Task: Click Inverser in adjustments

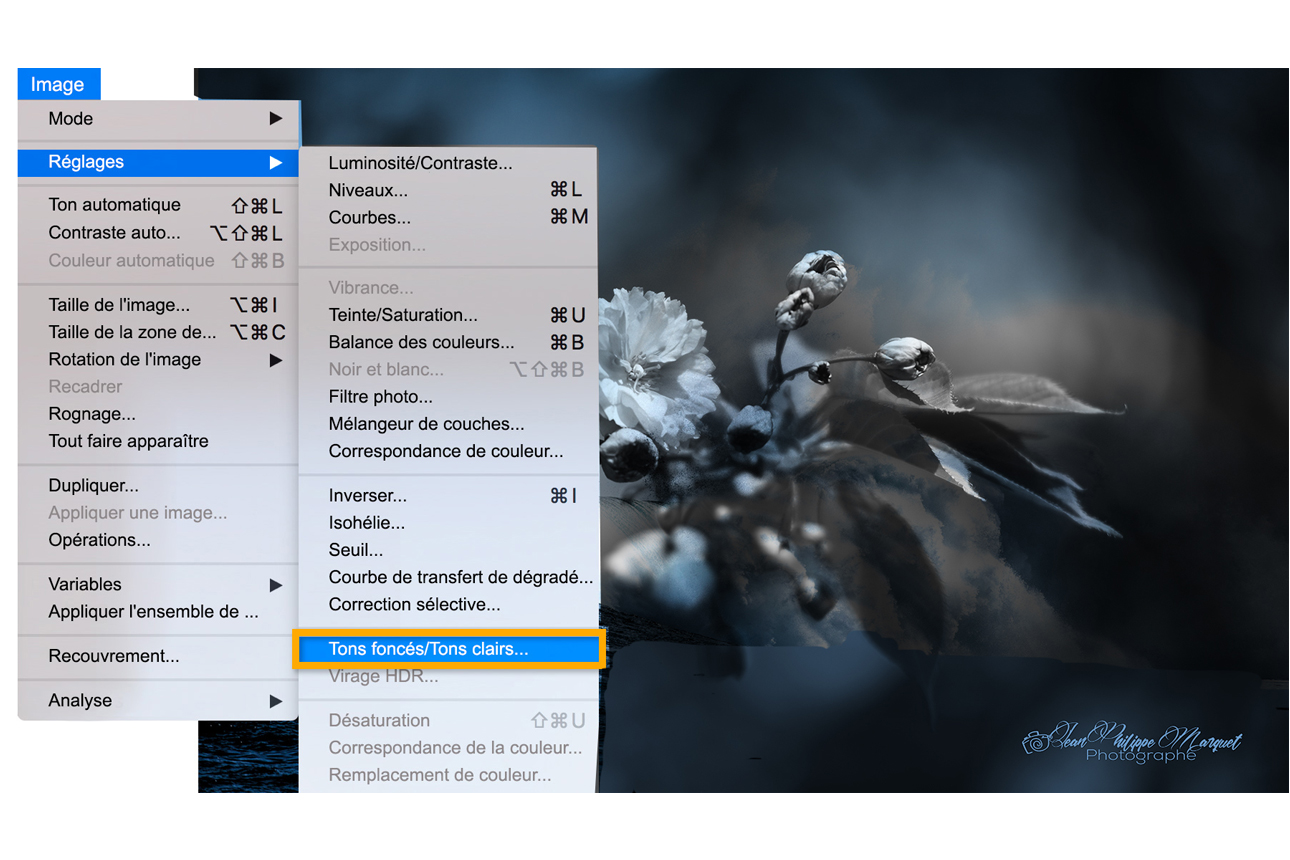Action: pyautogui.click(x=367, y=496)
